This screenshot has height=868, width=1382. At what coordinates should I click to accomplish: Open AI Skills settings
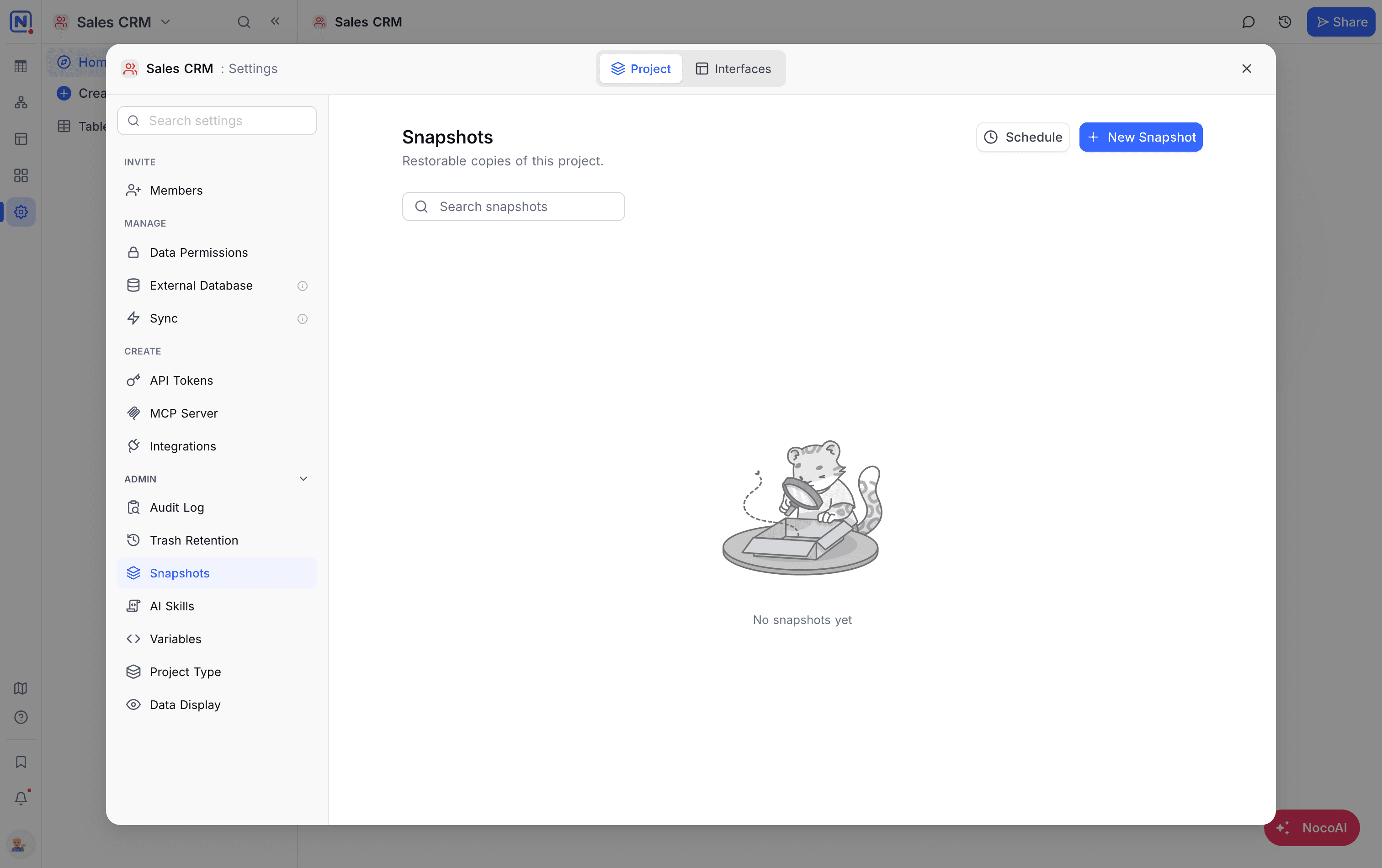click(x=217, y=606)
